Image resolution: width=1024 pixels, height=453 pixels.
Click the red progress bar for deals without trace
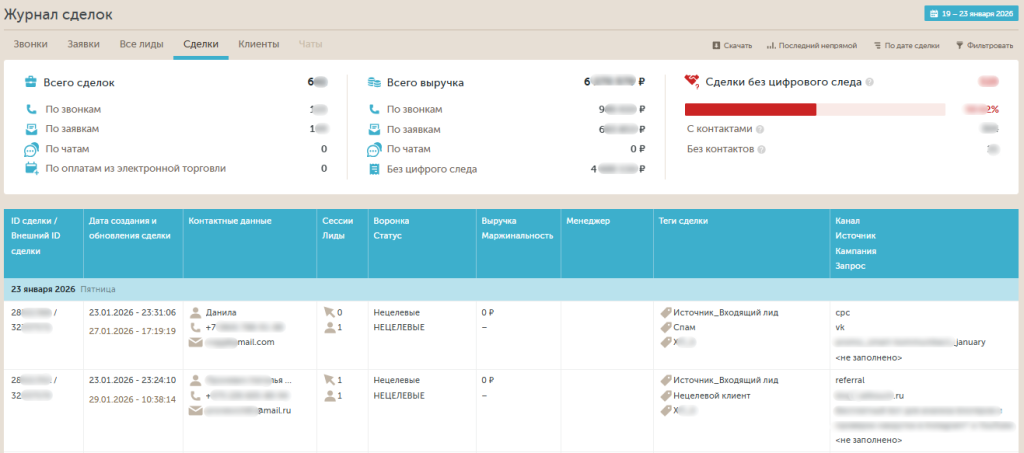click(750, 109)
